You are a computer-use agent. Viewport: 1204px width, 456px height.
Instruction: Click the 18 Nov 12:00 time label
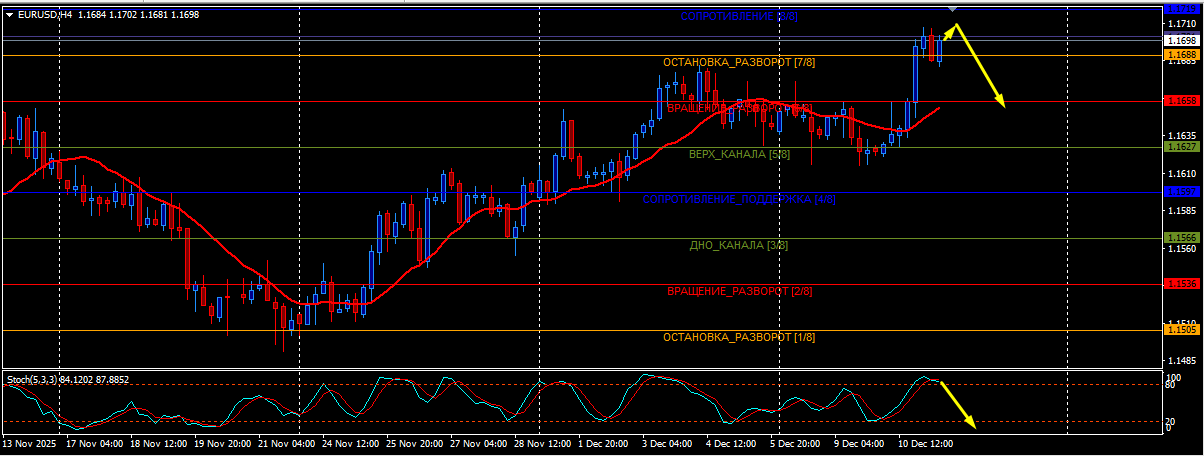coord(161,442)
